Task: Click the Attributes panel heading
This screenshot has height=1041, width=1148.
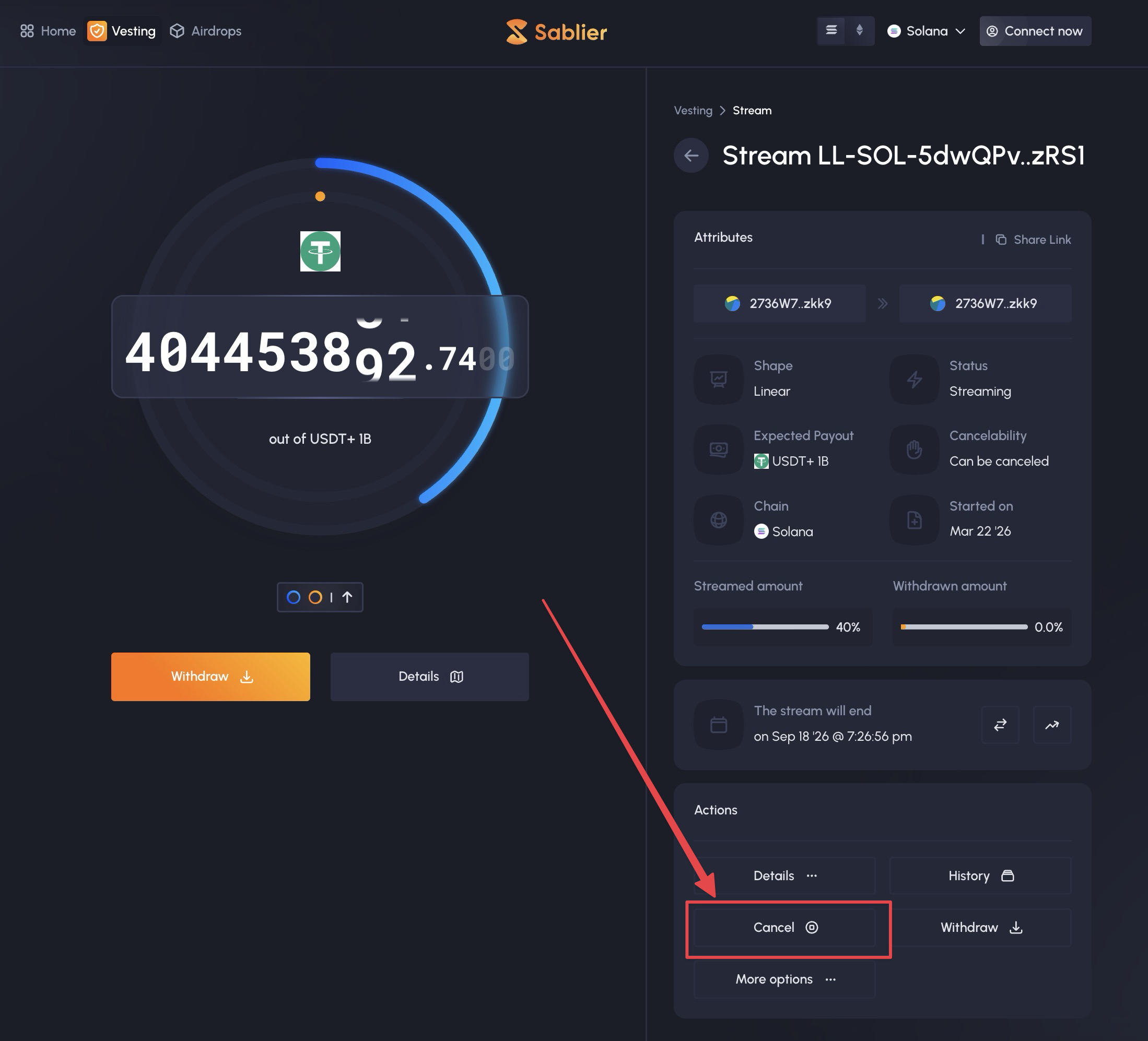Action: pyautogui.click(x=723, y=238)
